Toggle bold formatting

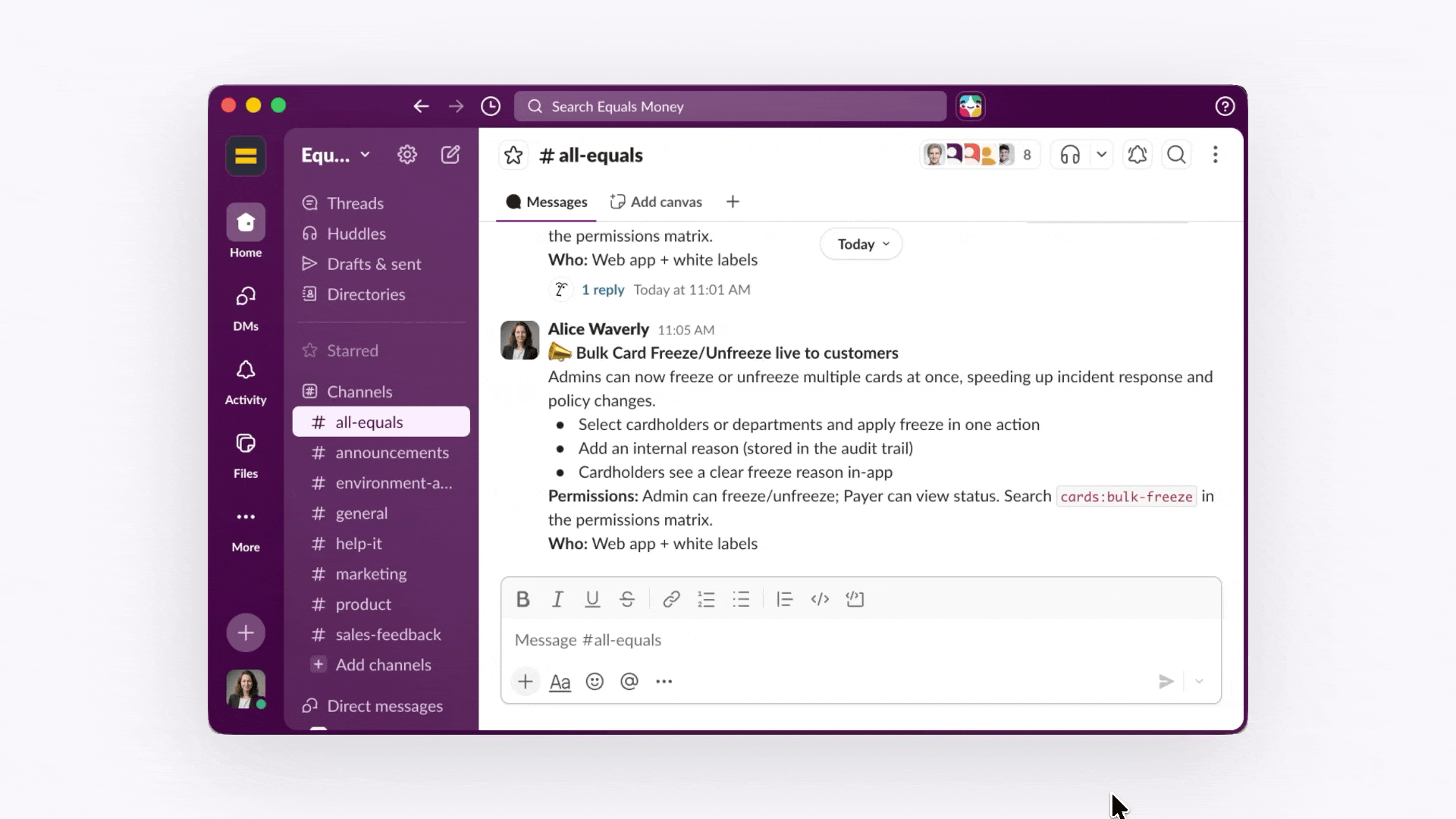522,599
